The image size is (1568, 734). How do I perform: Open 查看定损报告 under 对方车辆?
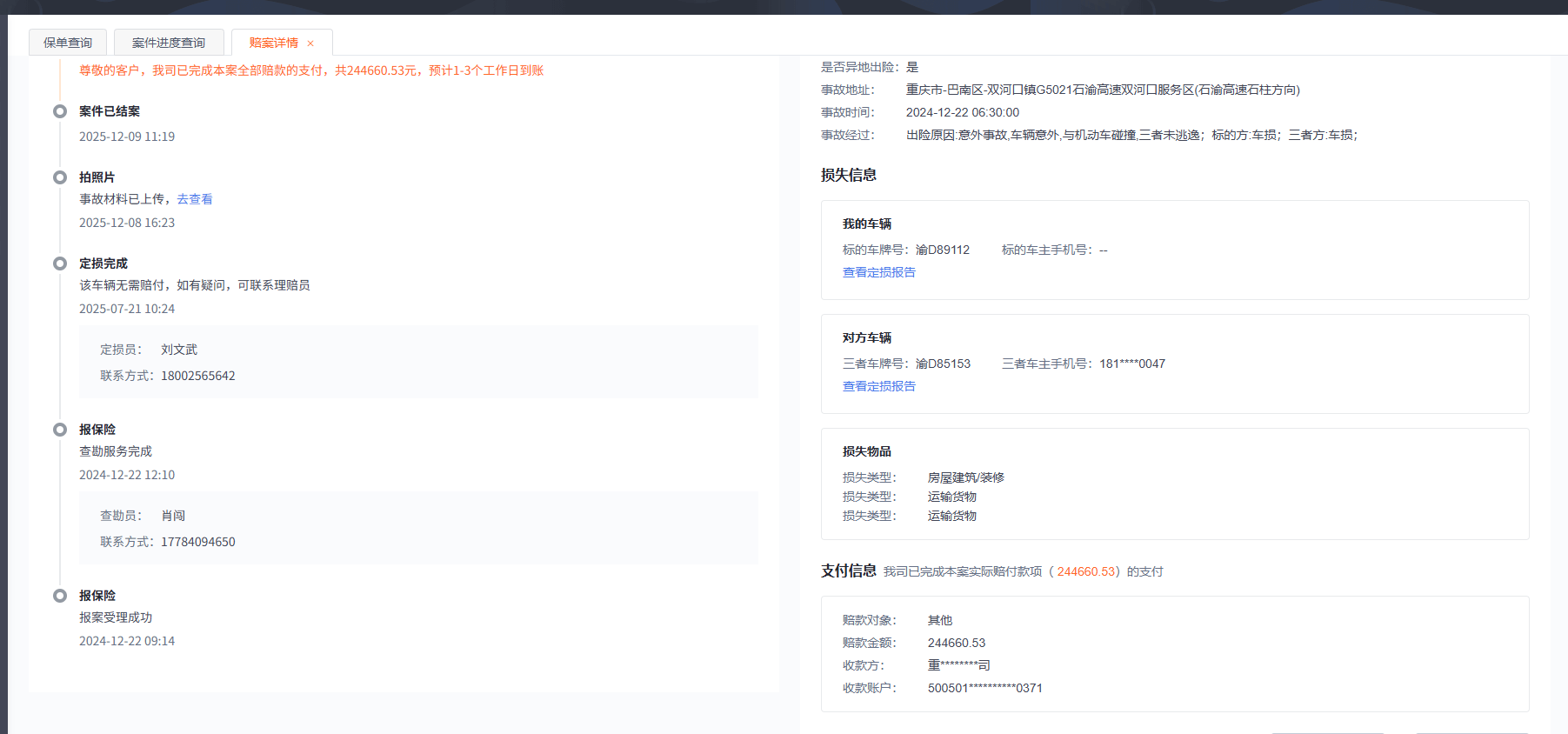pos(878,386)
